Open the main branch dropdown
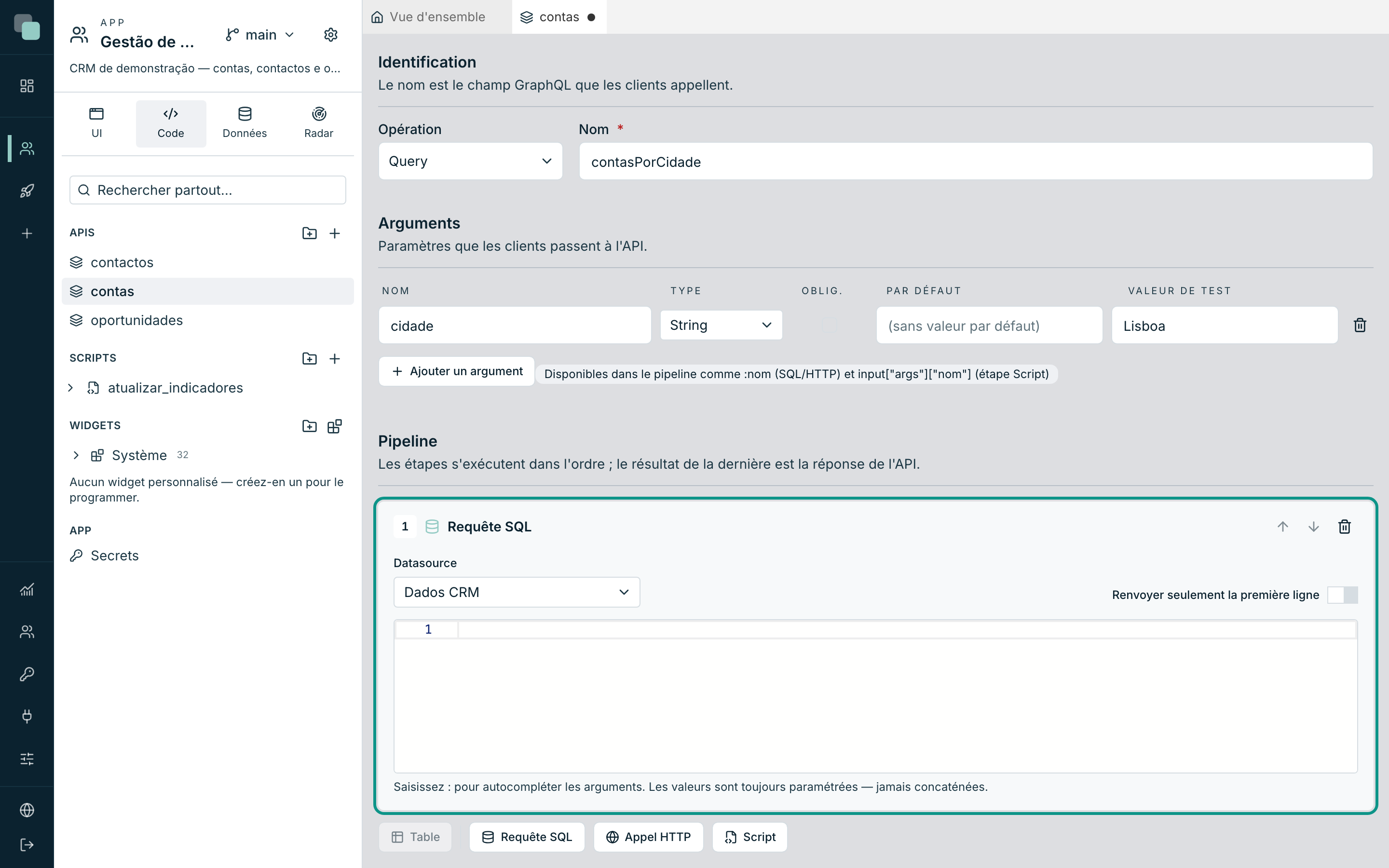 coord(260,35)
